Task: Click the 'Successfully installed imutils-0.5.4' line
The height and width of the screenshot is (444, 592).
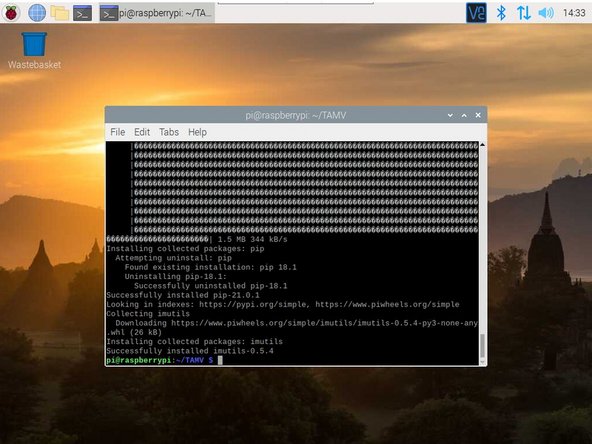Action: (x=190, y=351)
